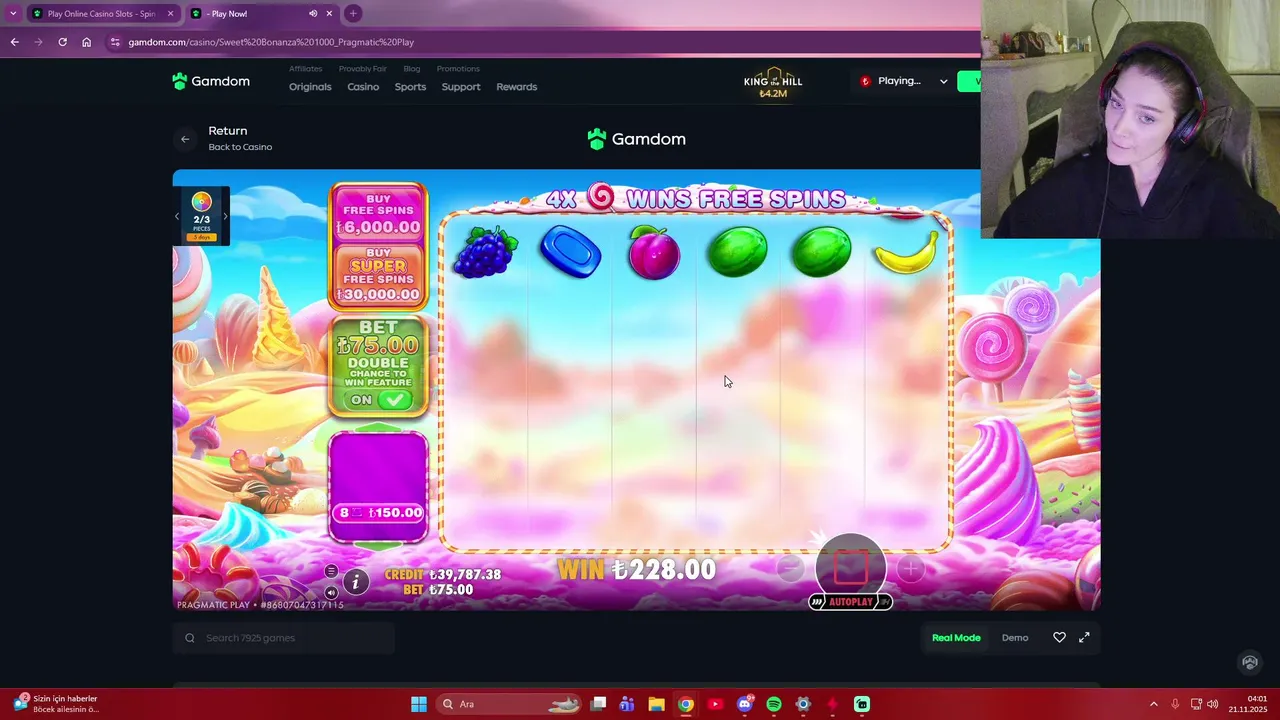
Task: Mute the slot game sound icon
Action: point(331,592)
